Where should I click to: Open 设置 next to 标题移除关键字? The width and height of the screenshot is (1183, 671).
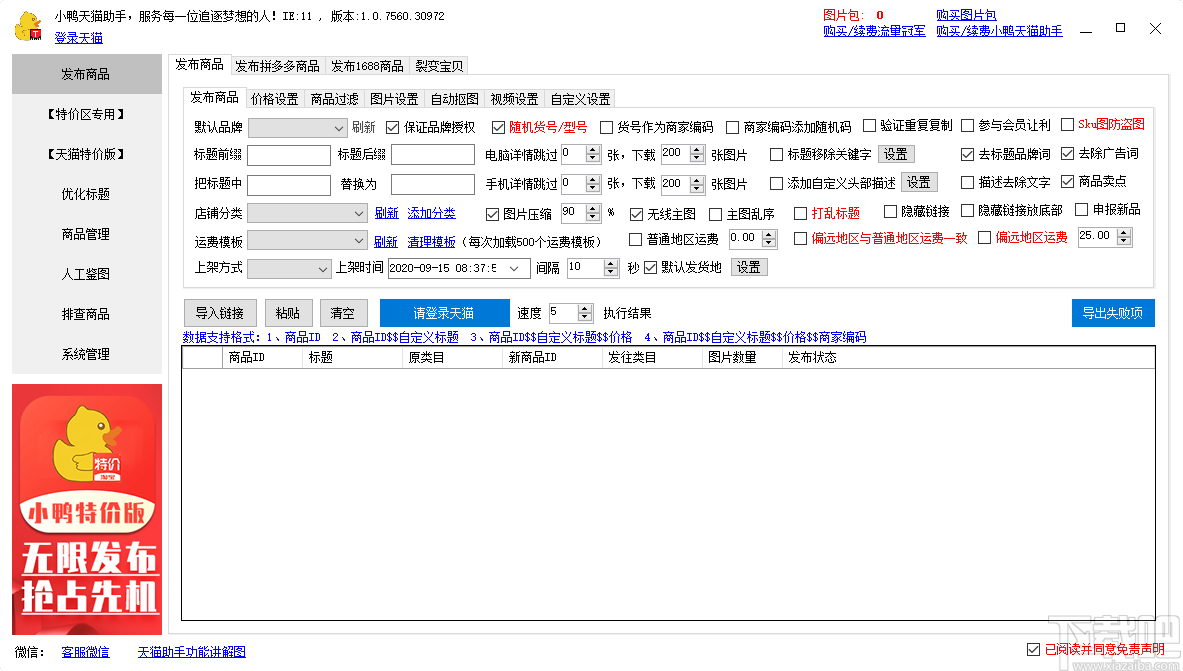[x=896, y=154]
